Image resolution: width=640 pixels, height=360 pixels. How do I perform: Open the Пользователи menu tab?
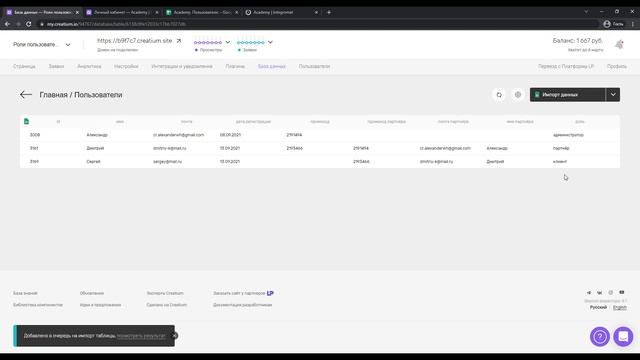(314, 67)
